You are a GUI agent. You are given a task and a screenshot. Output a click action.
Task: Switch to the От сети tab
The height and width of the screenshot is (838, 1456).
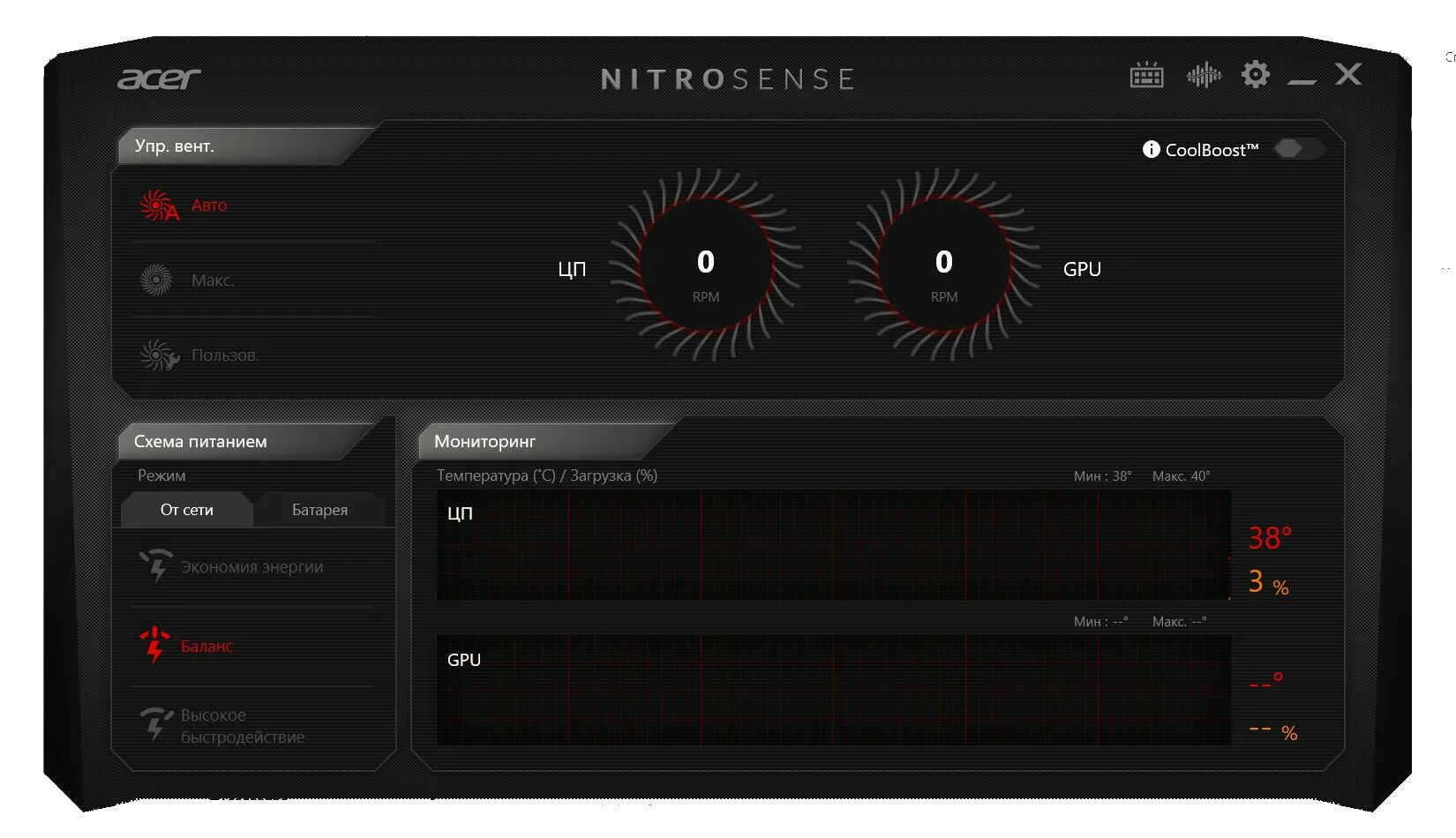(186, 510)
